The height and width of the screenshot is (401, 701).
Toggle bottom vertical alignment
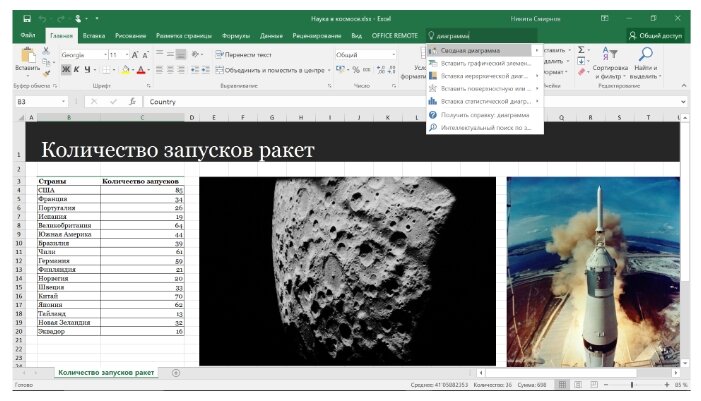[x=181, y=54]
